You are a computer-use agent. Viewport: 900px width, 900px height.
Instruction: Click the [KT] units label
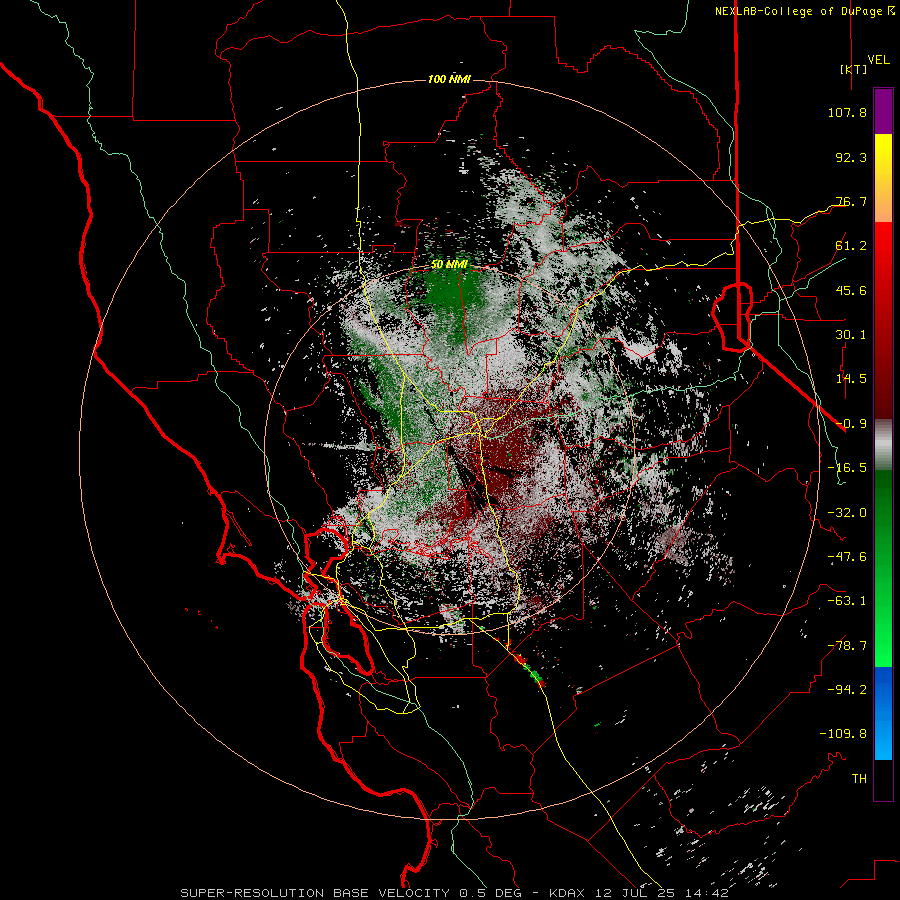(853, 69)
